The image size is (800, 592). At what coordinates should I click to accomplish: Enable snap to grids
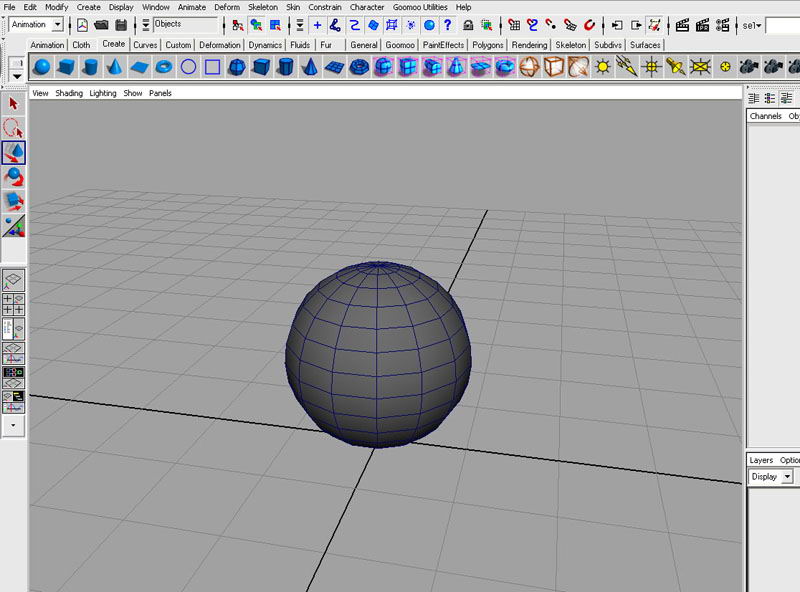pyautogui.click(x=514, y=25)
